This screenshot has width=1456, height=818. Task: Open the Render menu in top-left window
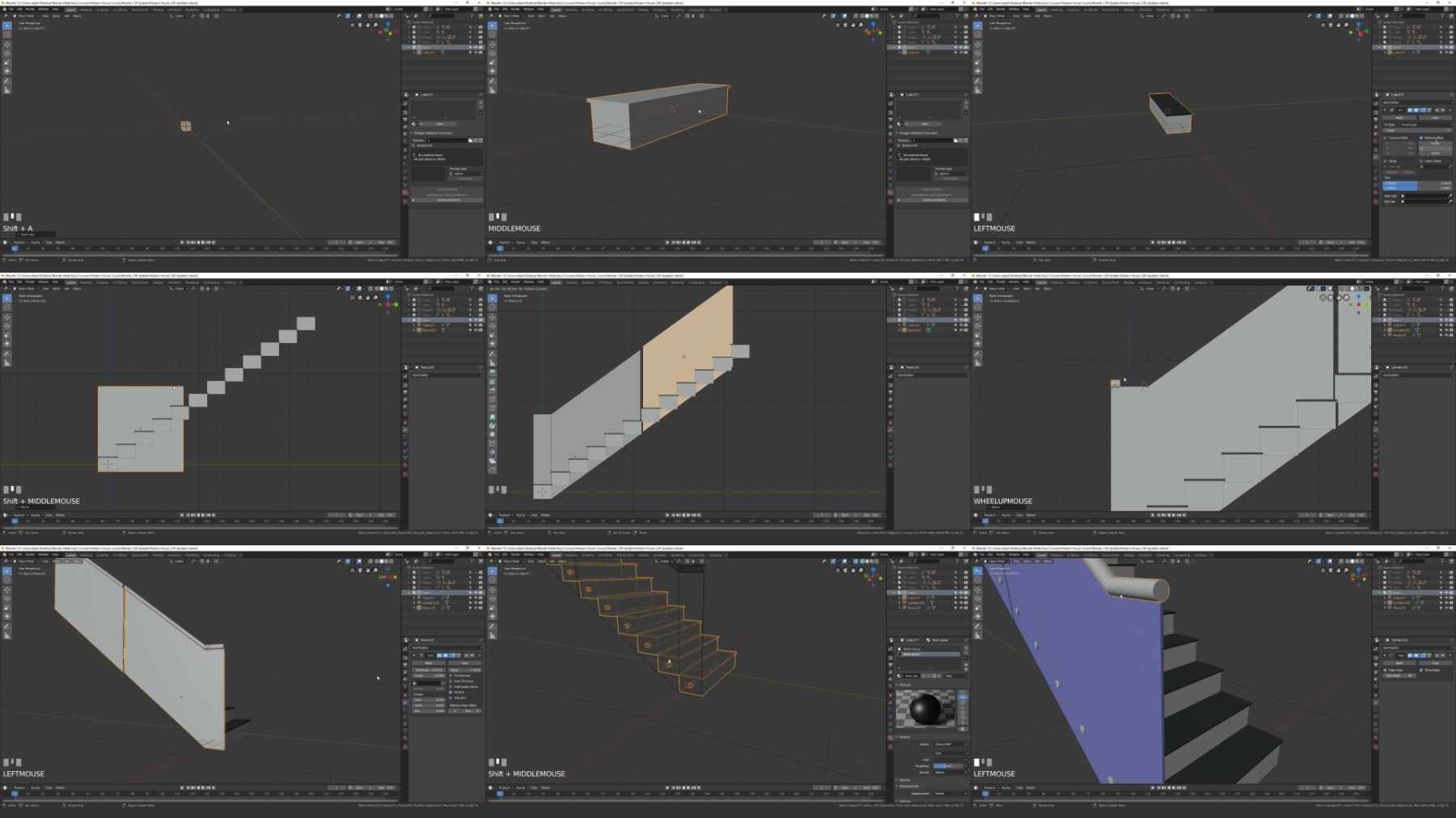(30, 10)
